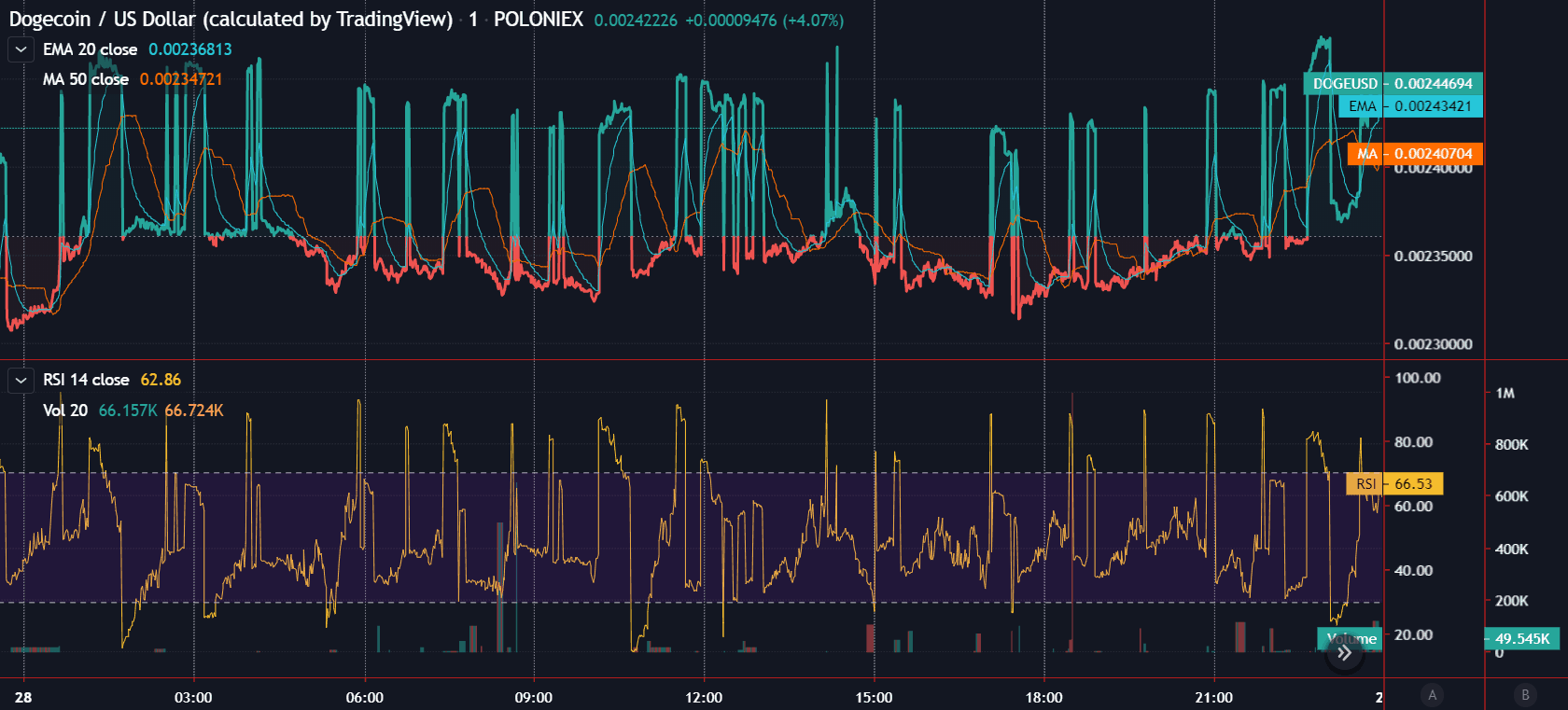Click the 21:00 time axis label

coord(1213,697)
